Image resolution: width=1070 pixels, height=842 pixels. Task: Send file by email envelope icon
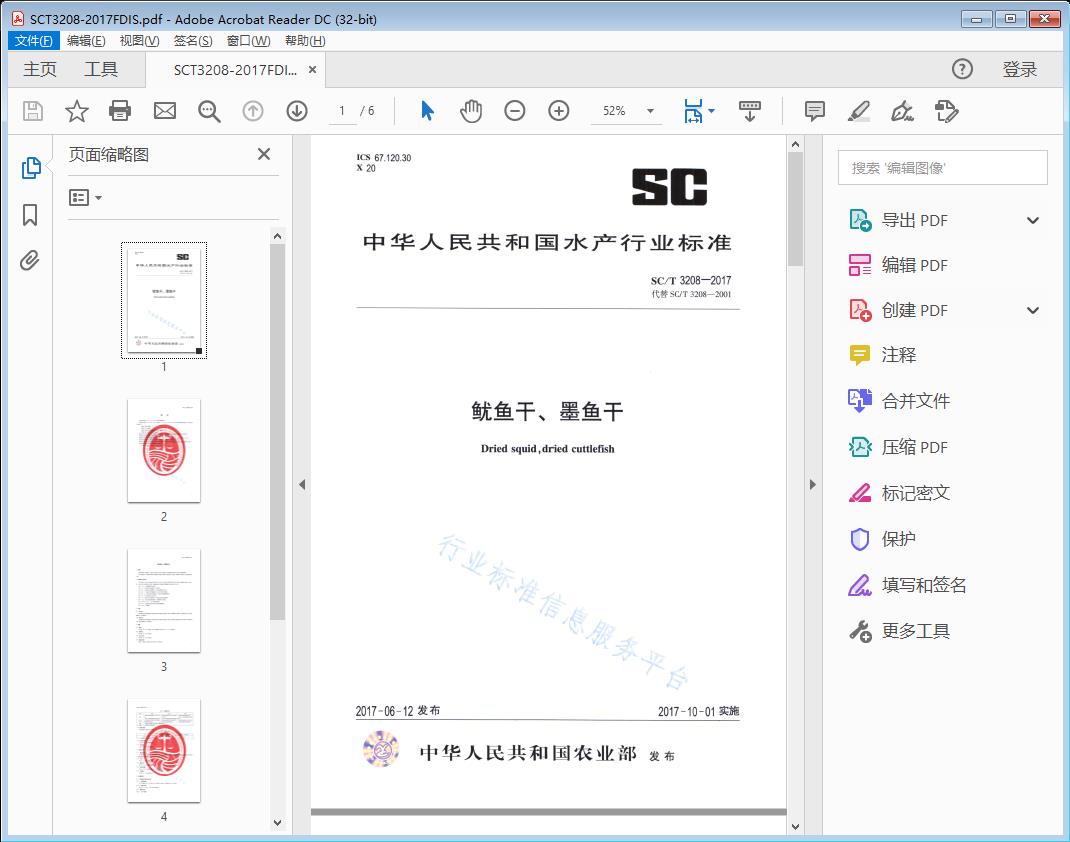pyautogui.click(x=165, y=111)
